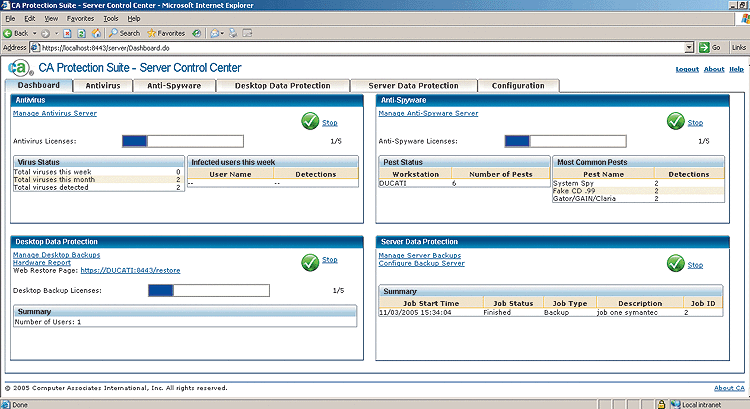Switch to the Anti-Spyware tab
The width and height of the screenshot is (750, 409).
tap(174, 86)
